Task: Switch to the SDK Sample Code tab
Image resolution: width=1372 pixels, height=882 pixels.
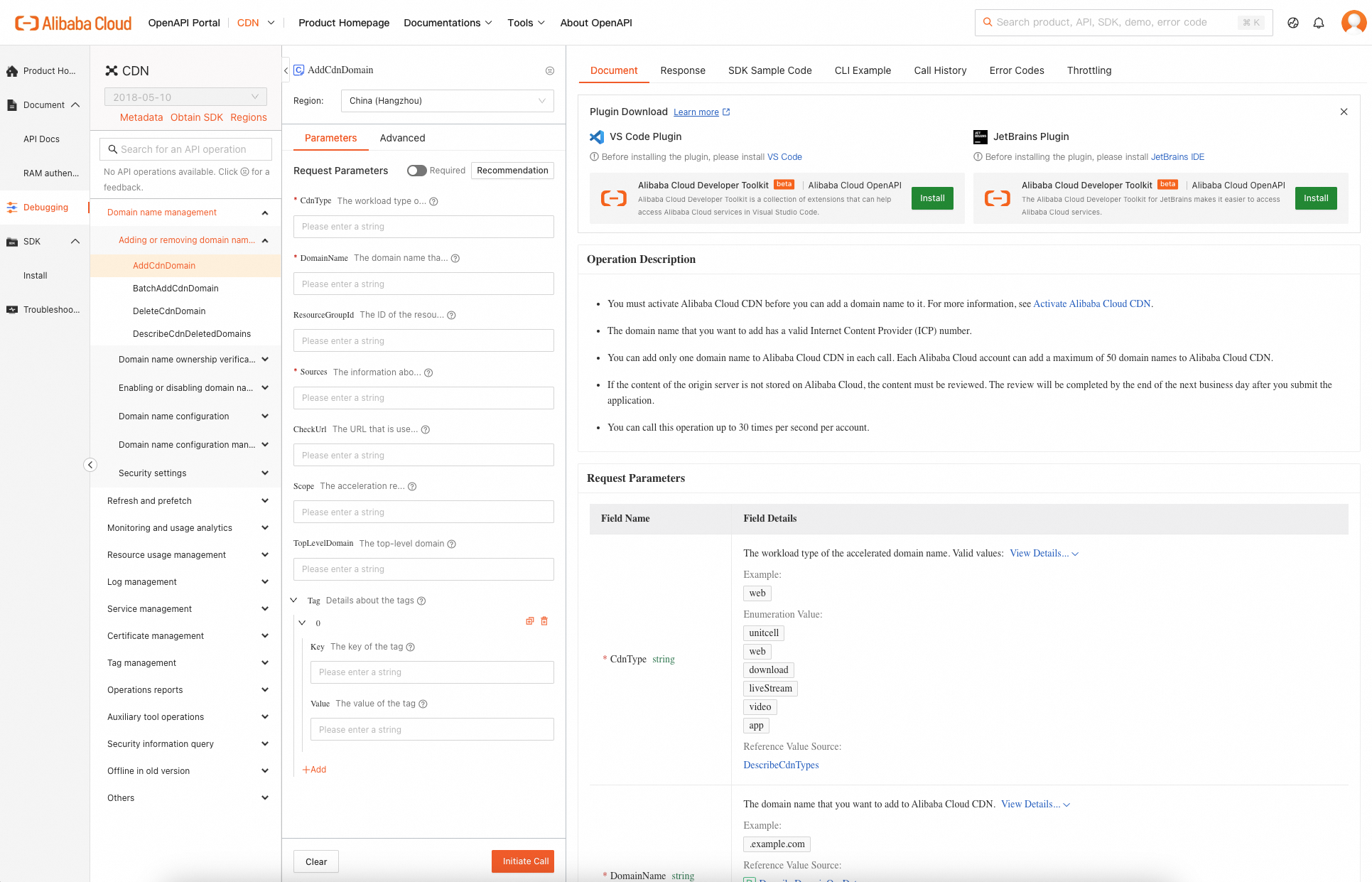Action: tap(769, 70)
